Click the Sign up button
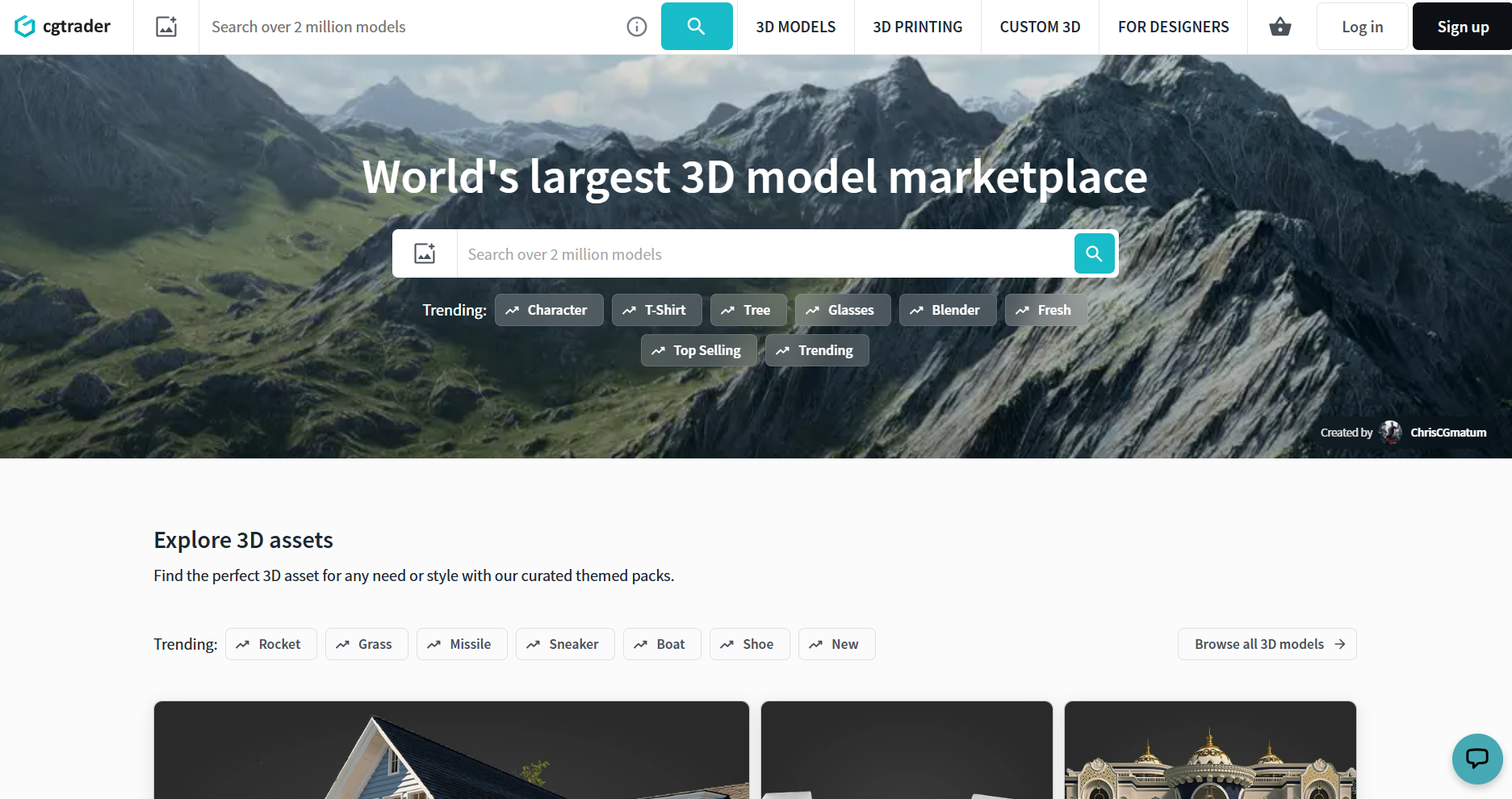 1462,27
